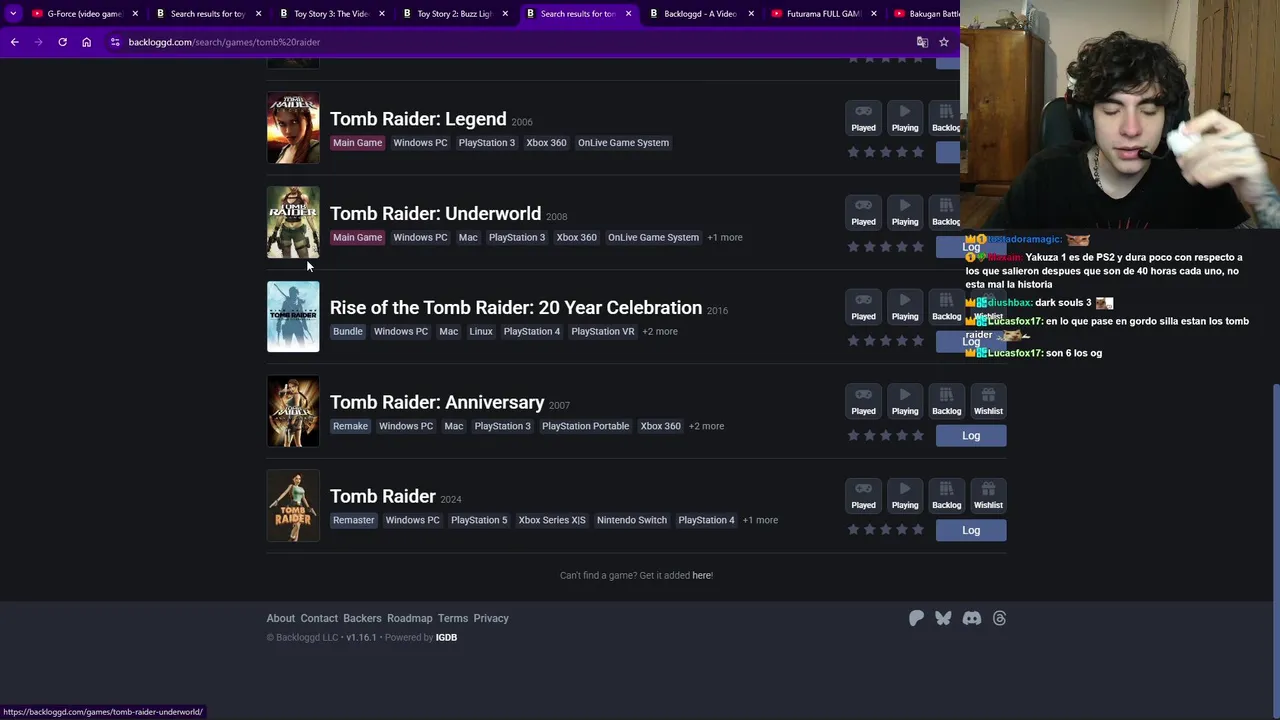Go to browser home page

pyautogui.click(x=86, y=42)
